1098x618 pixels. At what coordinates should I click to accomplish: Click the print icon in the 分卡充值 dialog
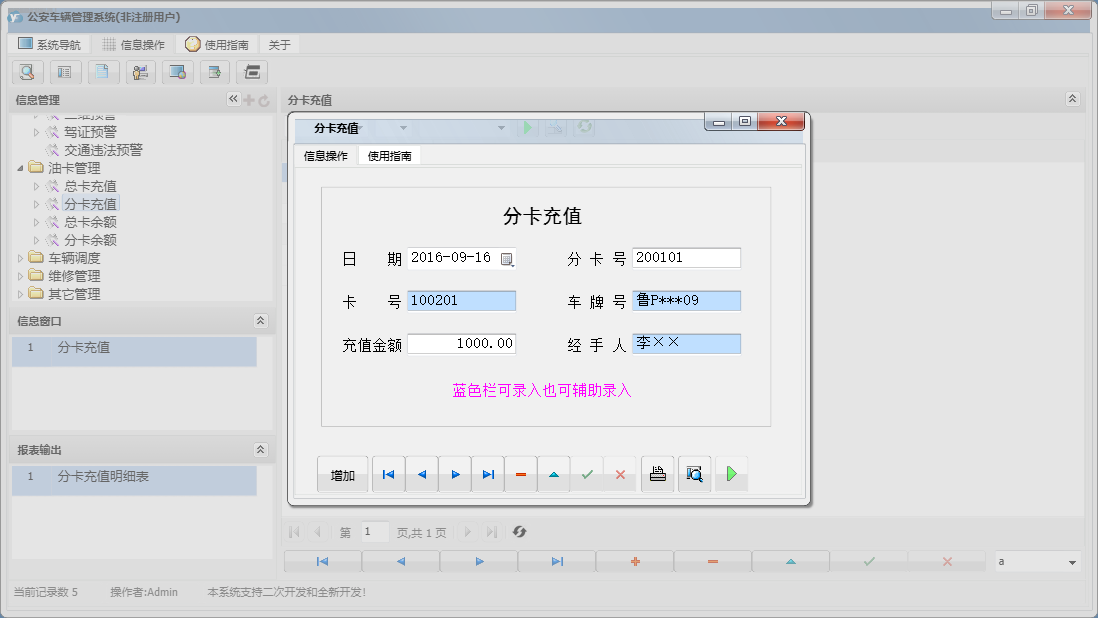click(657, 473)
